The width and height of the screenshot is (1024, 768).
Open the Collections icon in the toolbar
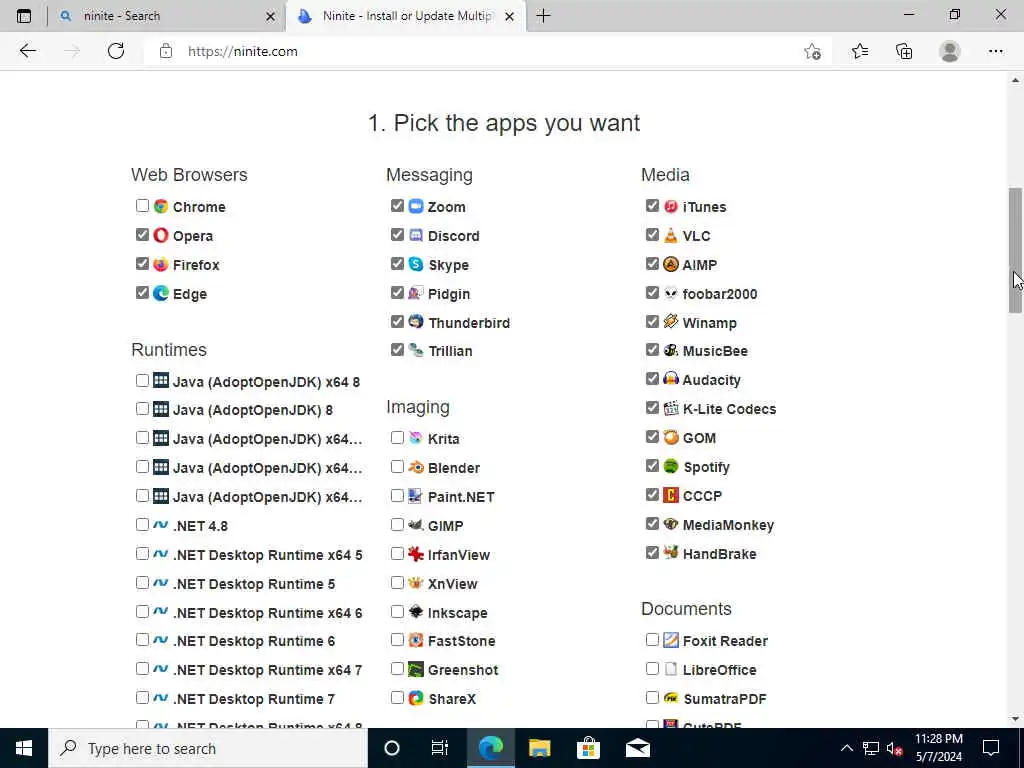tap(904, 51)
